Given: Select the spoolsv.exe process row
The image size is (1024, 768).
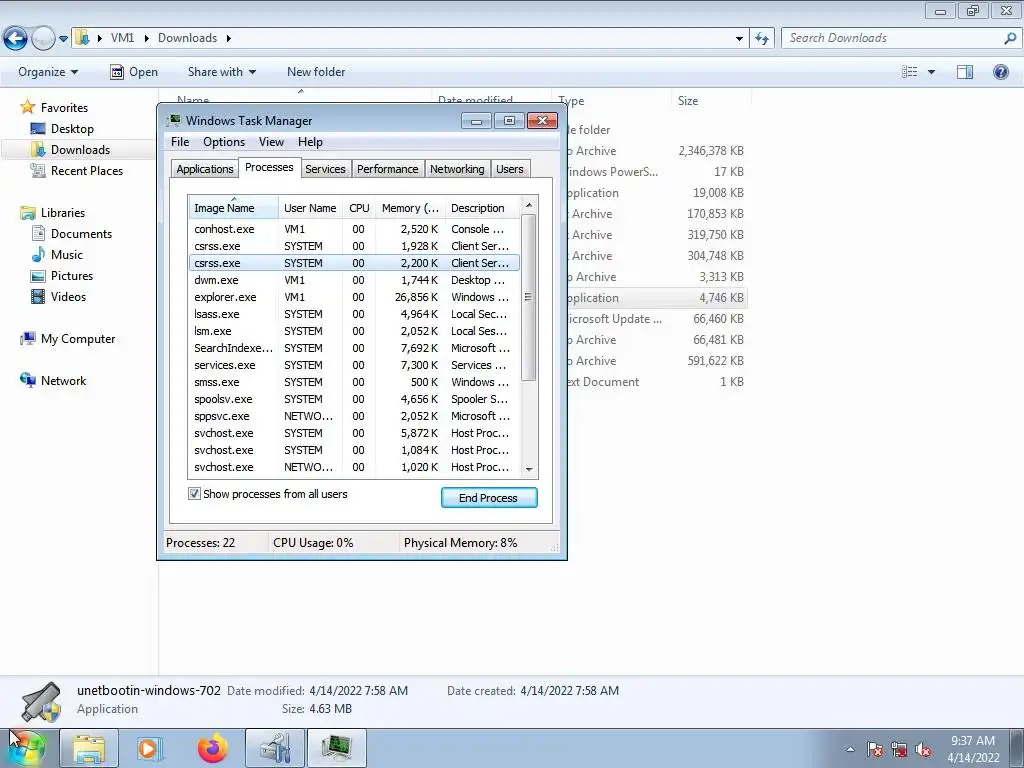Looking at the screenshot, I should pos(354,398).
